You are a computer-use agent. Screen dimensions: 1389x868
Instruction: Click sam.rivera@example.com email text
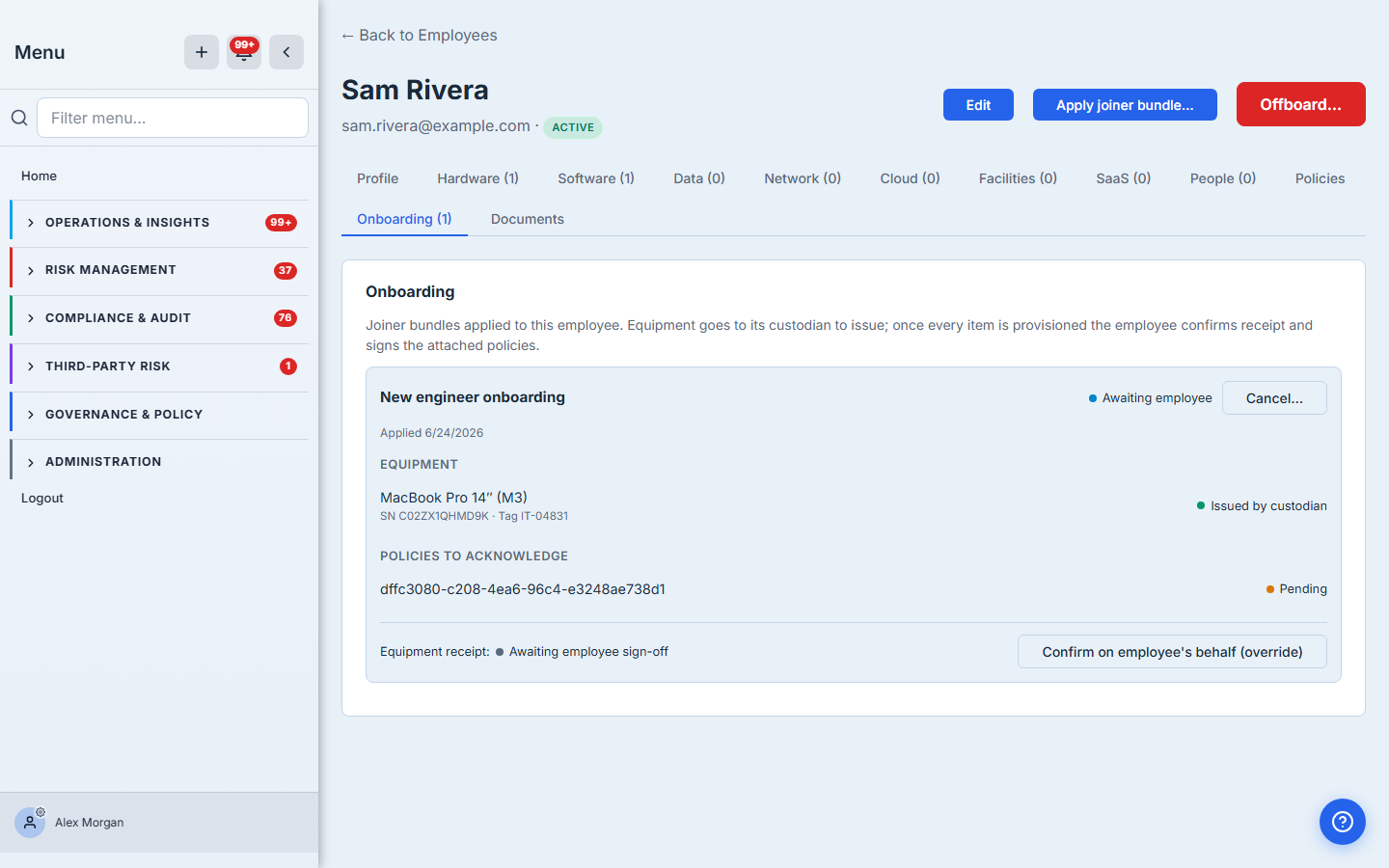[436, 125]
